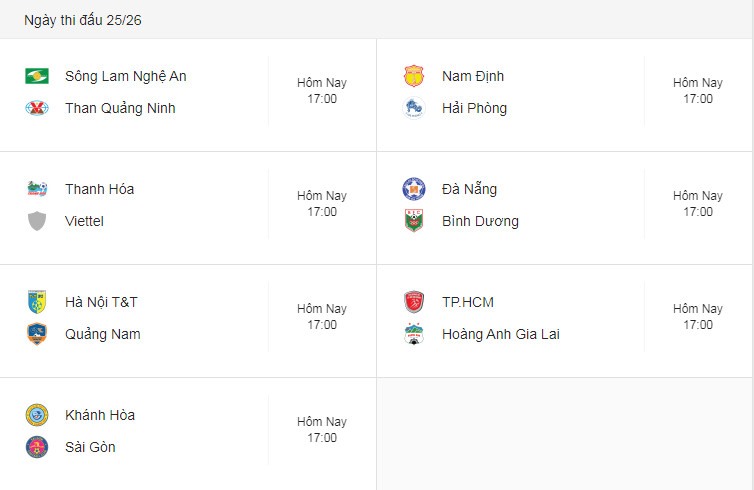This screenshot has width=754, height=490.
Task: Click the gray Viettel shield icon
Action: pos(37,221)
